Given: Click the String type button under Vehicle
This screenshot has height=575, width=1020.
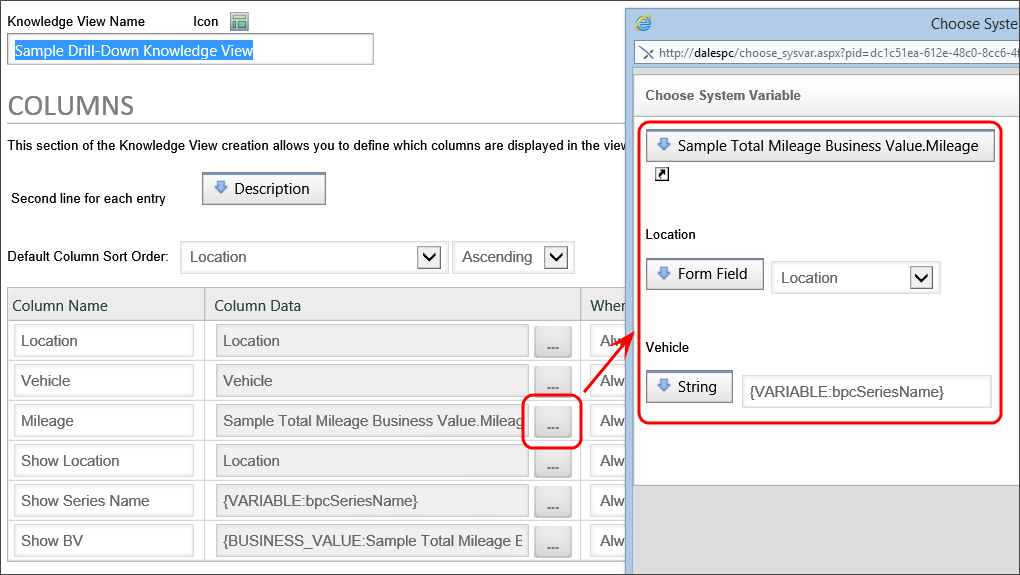Looking at the screenshot, I should click(x=689, y=387).
